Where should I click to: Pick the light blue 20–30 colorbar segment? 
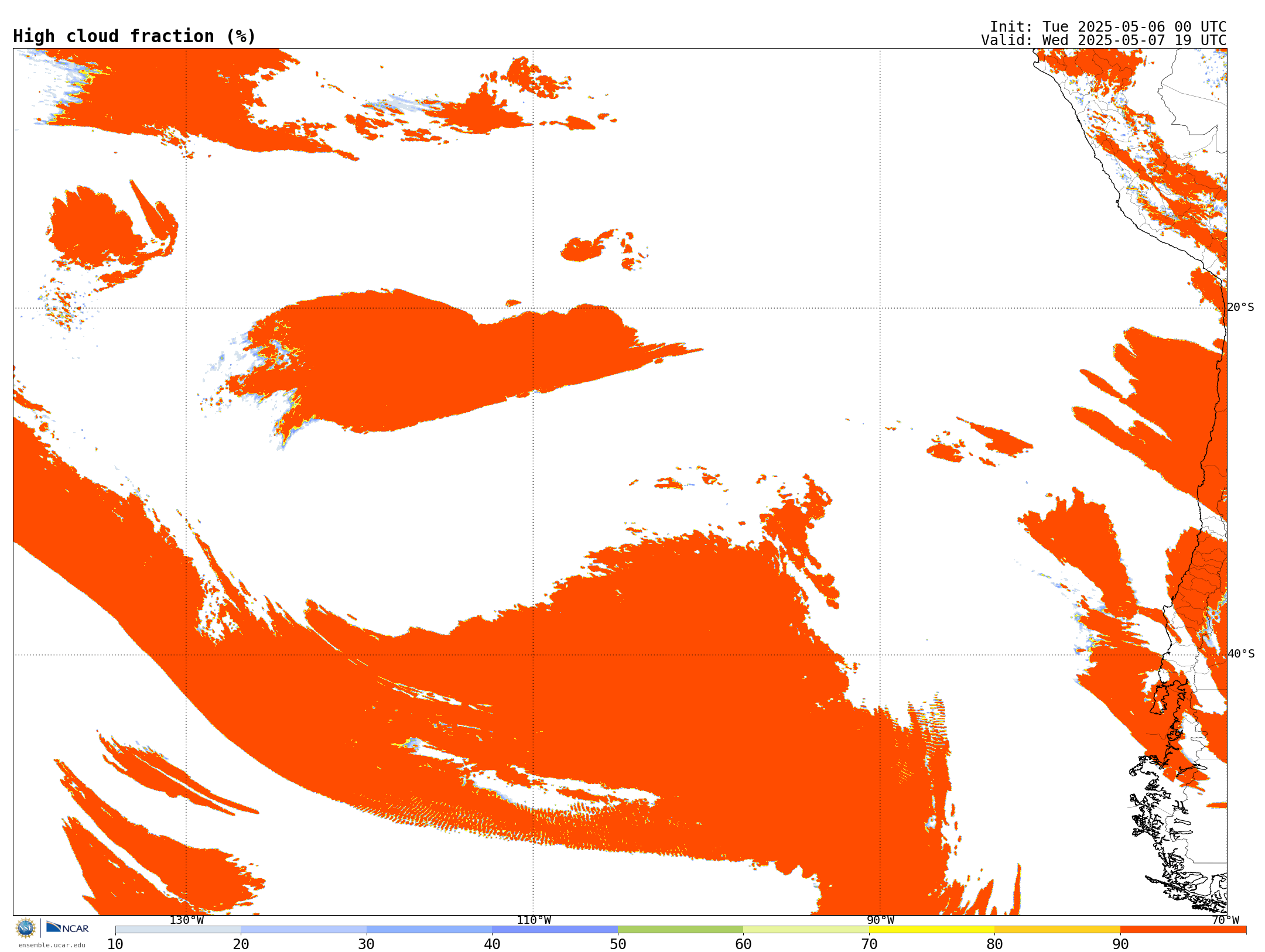[303, 930]
